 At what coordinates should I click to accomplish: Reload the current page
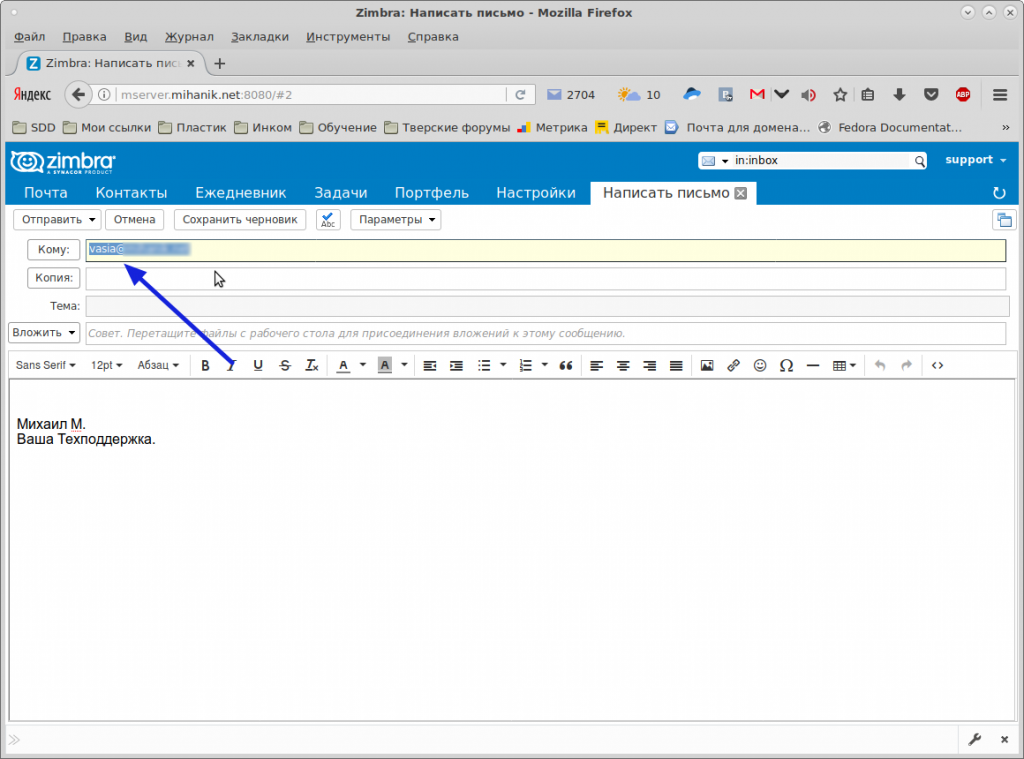tap(520, 95)
